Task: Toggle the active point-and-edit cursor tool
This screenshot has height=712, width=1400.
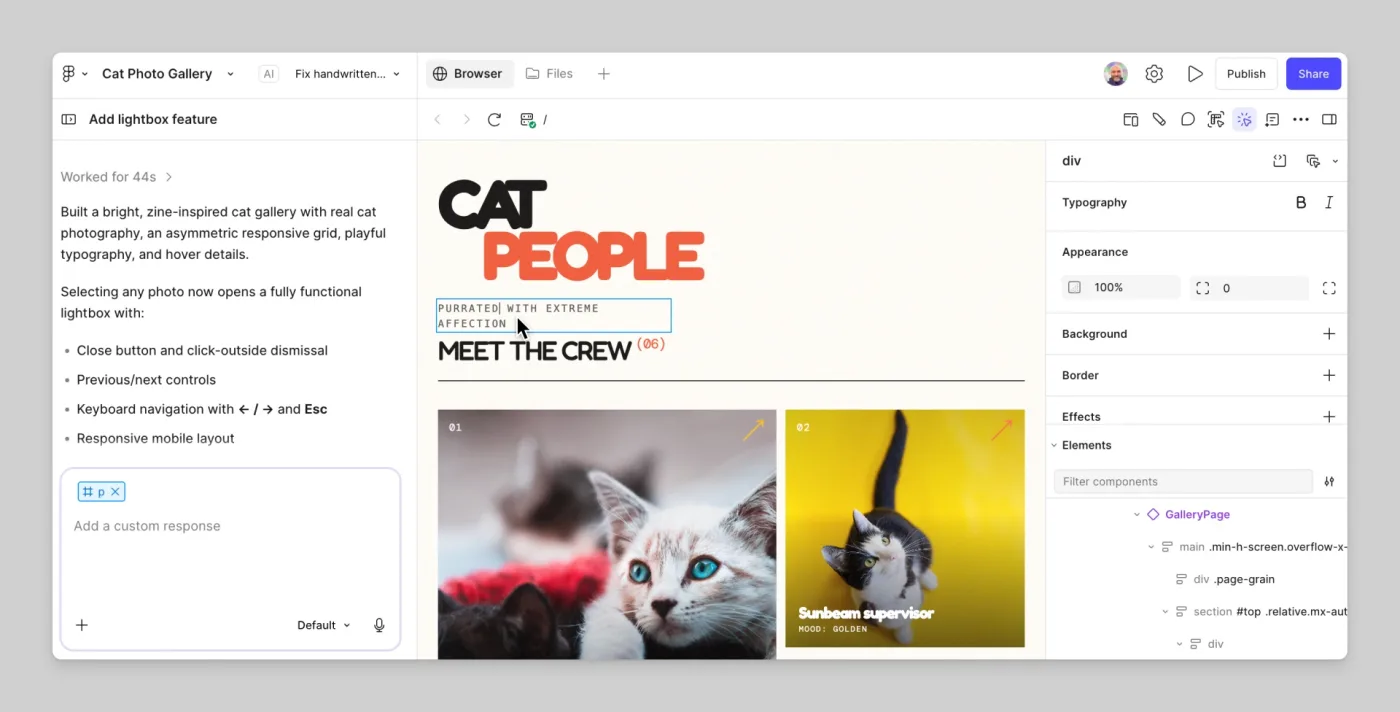Action: [x=1244, y=120]
